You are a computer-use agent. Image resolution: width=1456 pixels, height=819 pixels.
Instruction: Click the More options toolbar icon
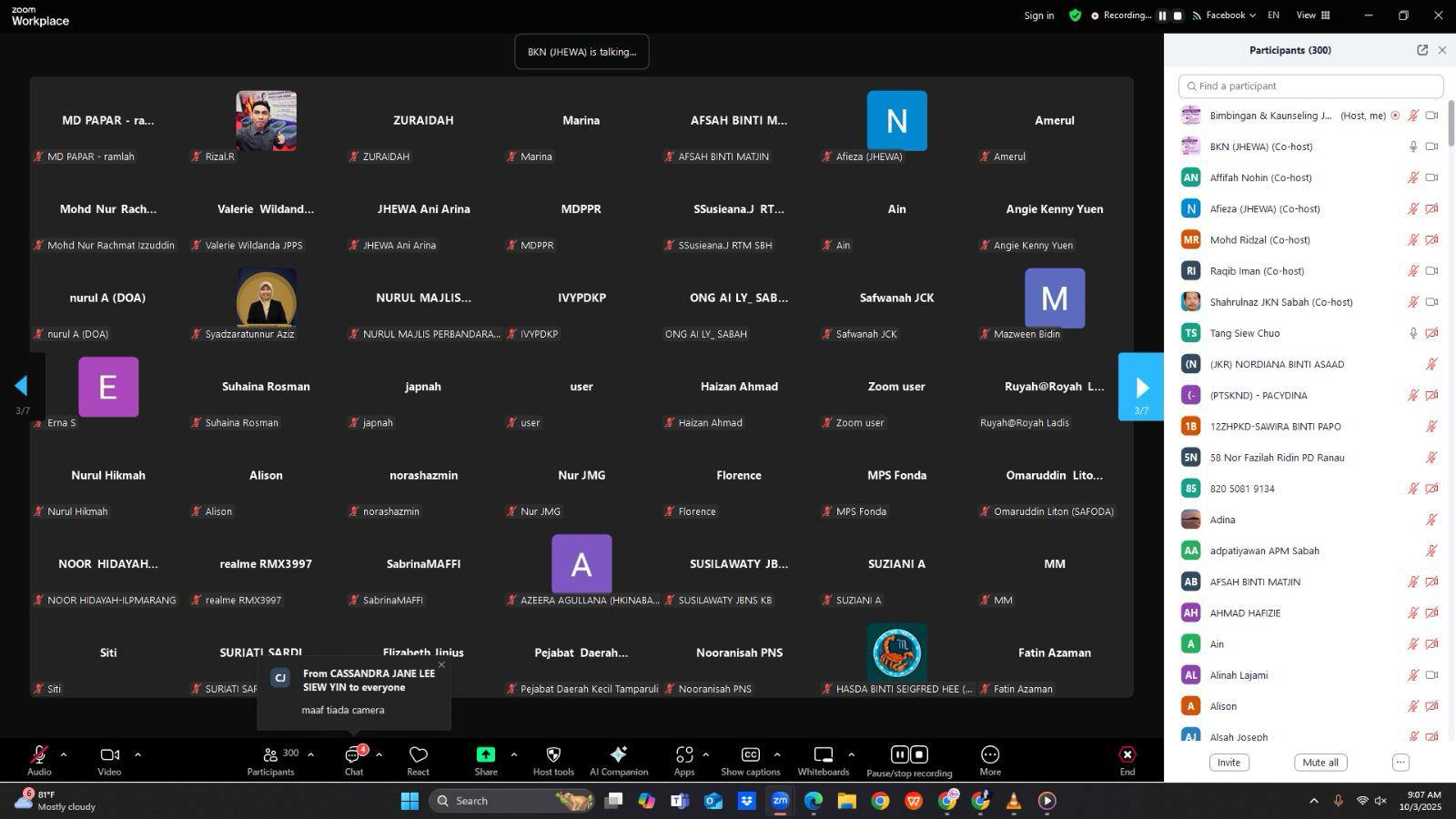coord(989,760)
